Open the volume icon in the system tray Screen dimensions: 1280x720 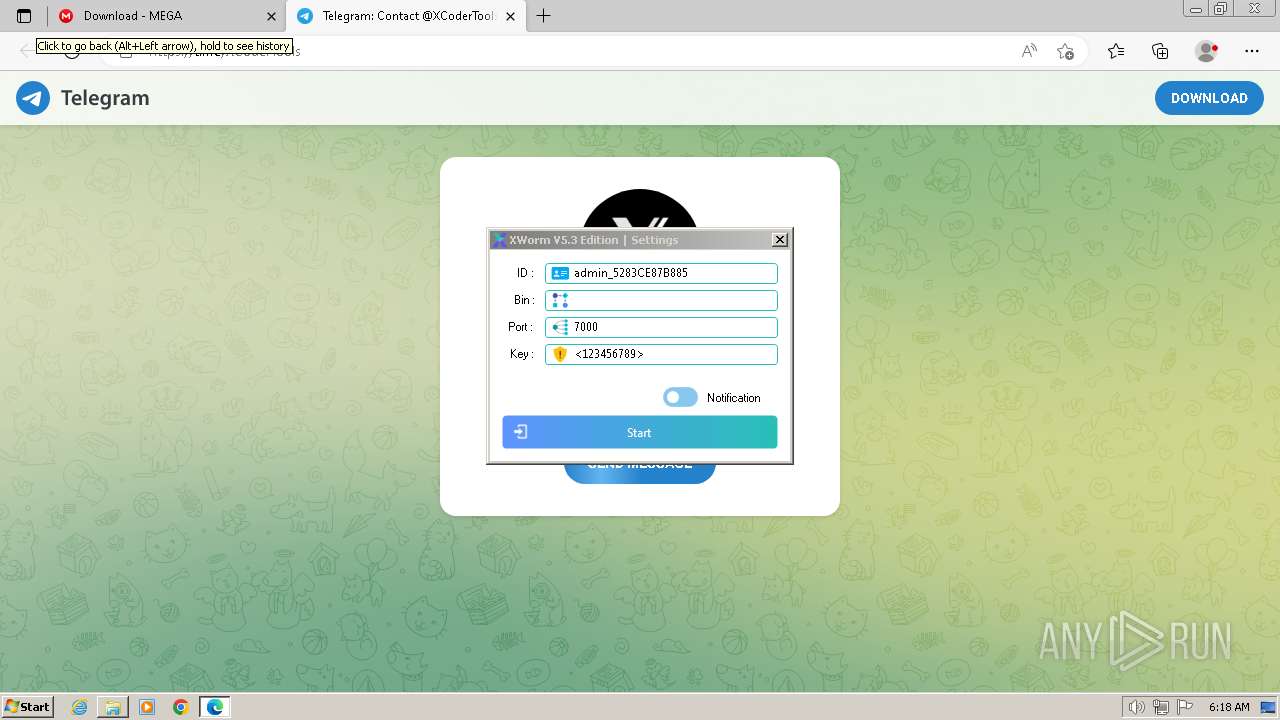click(1136, 707)
